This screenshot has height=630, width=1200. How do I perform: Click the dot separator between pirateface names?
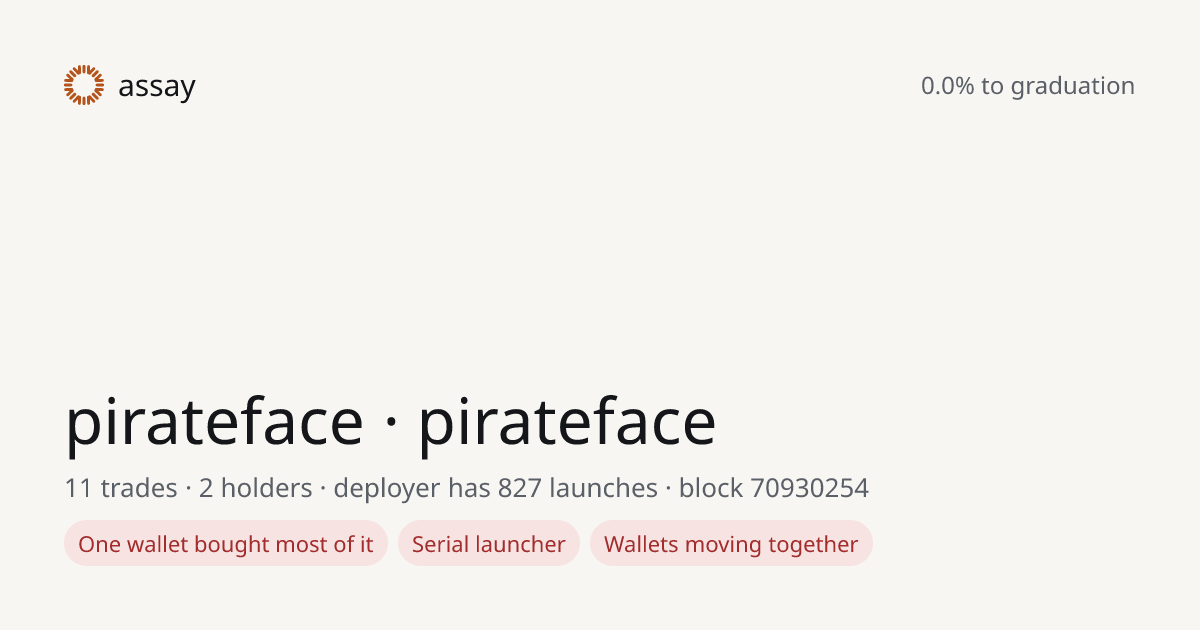pyautogui.click(x=391, y=426)
